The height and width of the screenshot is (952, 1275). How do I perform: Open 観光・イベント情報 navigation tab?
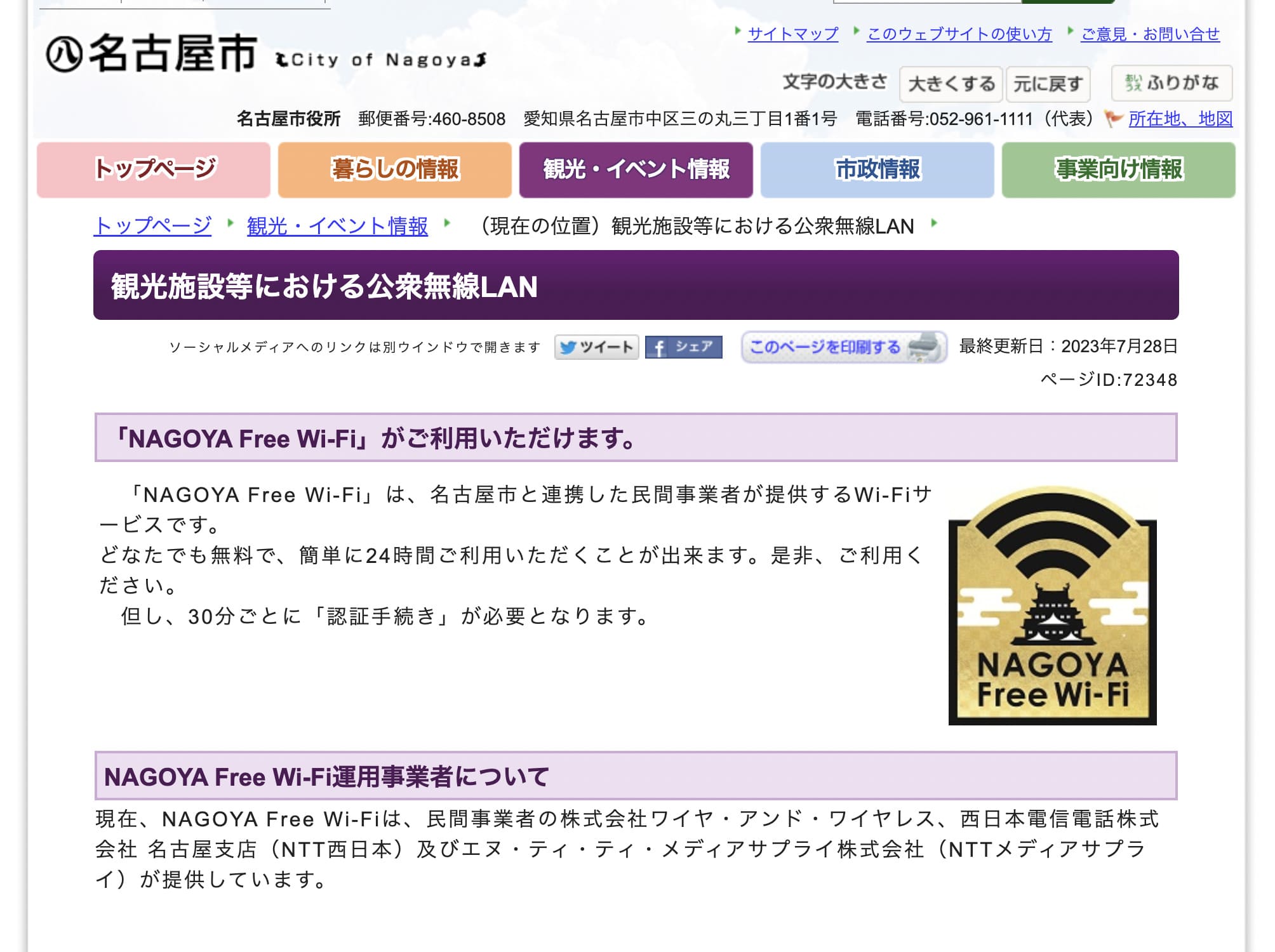point(636,169)
